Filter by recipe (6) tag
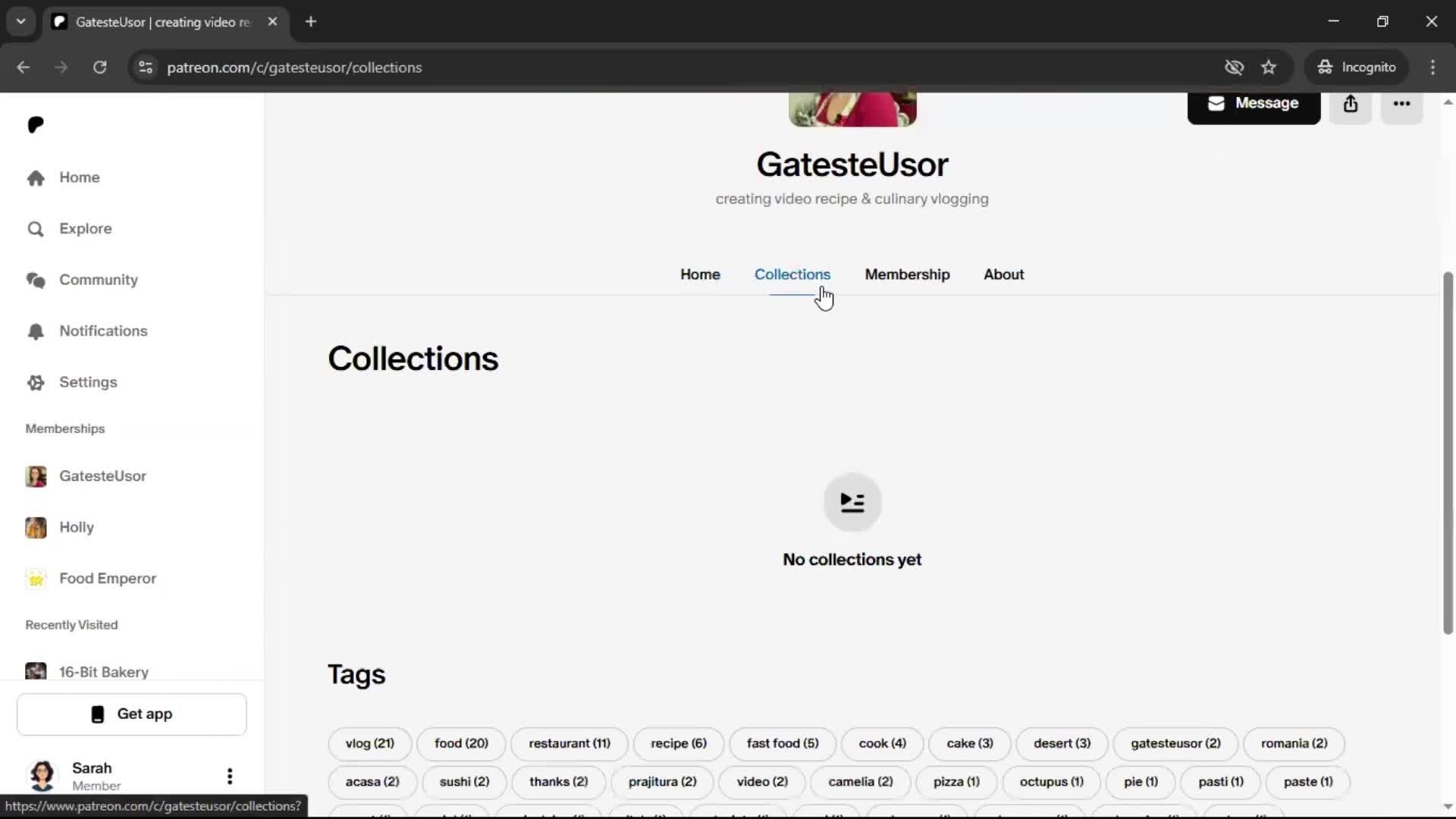The image size is (1456, 819). (x=679, y=744)
